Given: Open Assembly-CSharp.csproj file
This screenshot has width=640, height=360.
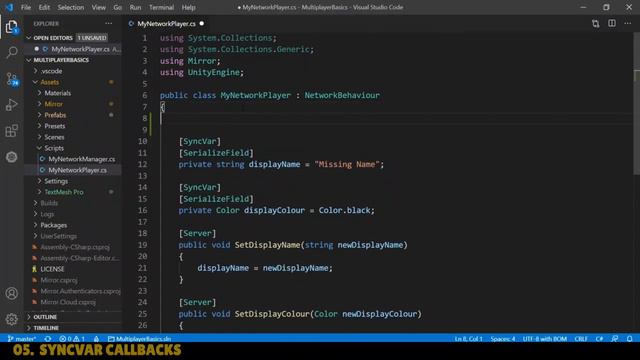Looking at the screenshot, I should [x=75, y=247].
